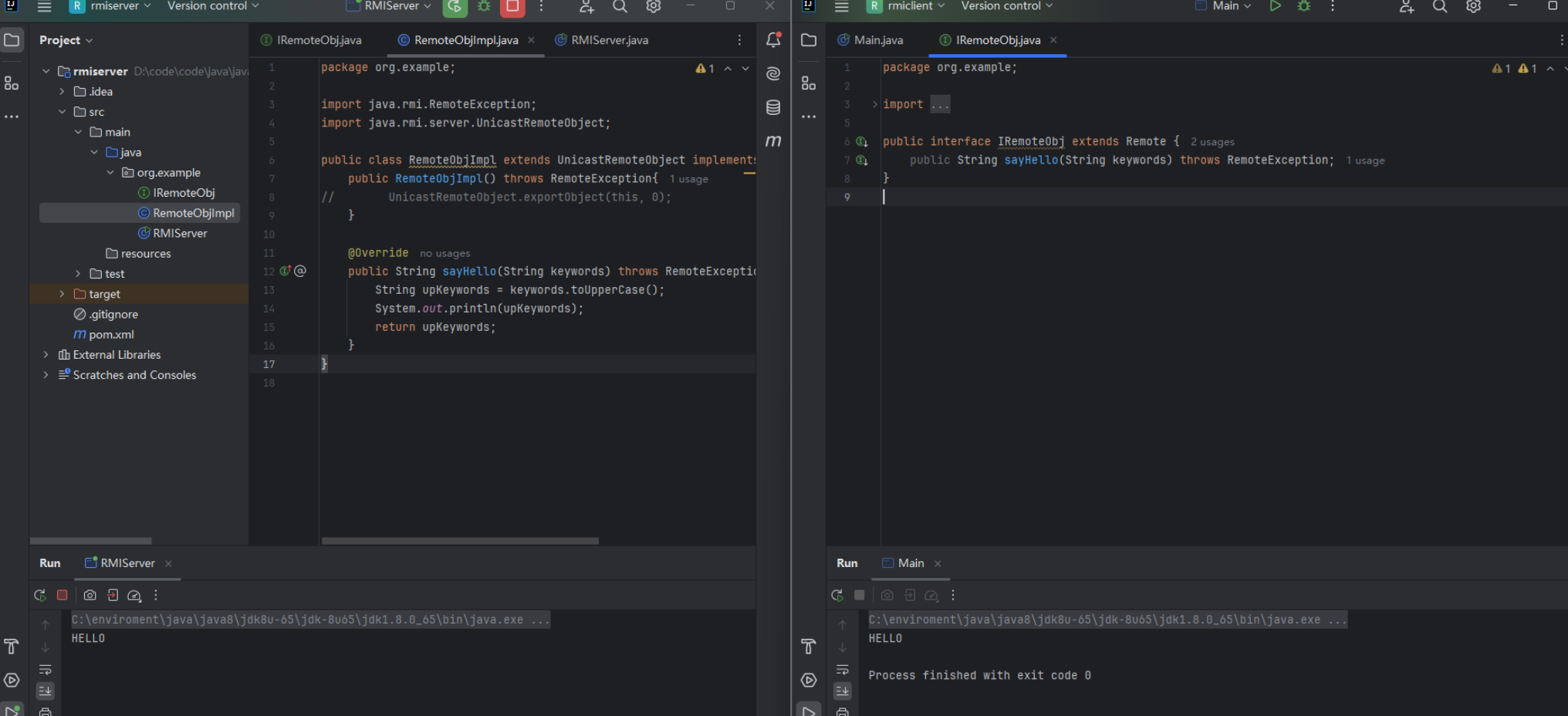The height and width of the screenshot is (716, 1568).
Task: Open the Database tool window
Action: [773, 107]
